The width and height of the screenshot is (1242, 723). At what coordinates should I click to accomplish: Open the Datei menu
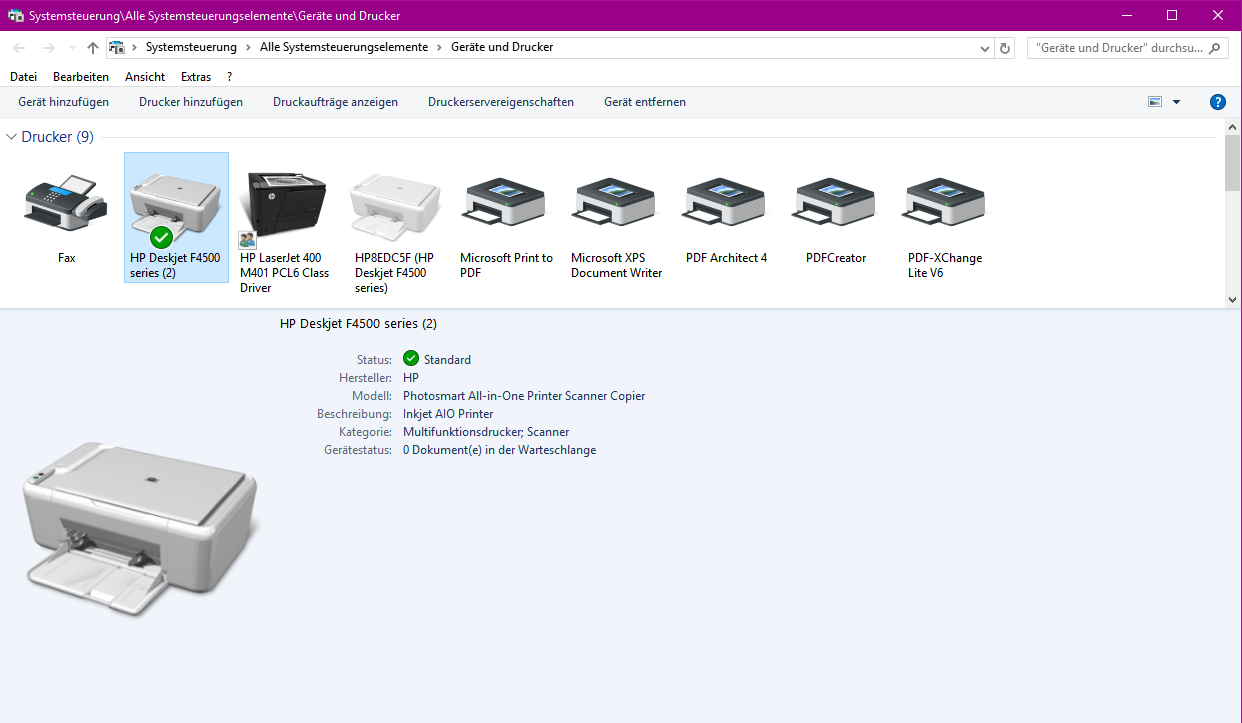tap(23, 77)
